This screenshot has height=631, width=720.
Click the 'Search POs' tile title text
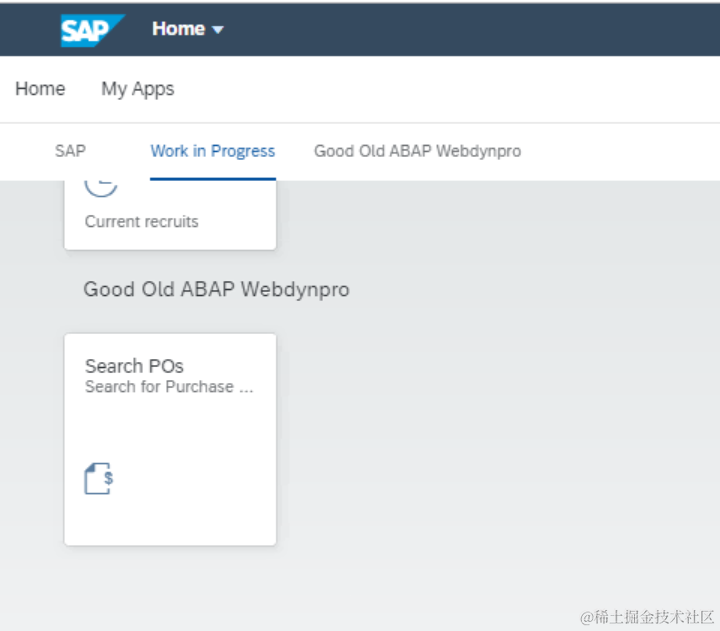[134, 366]
